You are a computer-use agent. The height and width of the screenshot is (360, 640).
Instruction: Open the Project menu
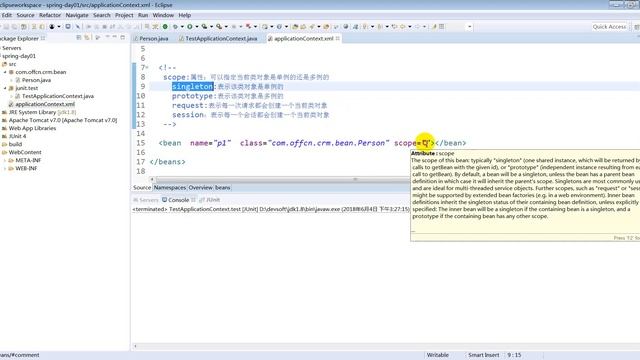point(124,15)
